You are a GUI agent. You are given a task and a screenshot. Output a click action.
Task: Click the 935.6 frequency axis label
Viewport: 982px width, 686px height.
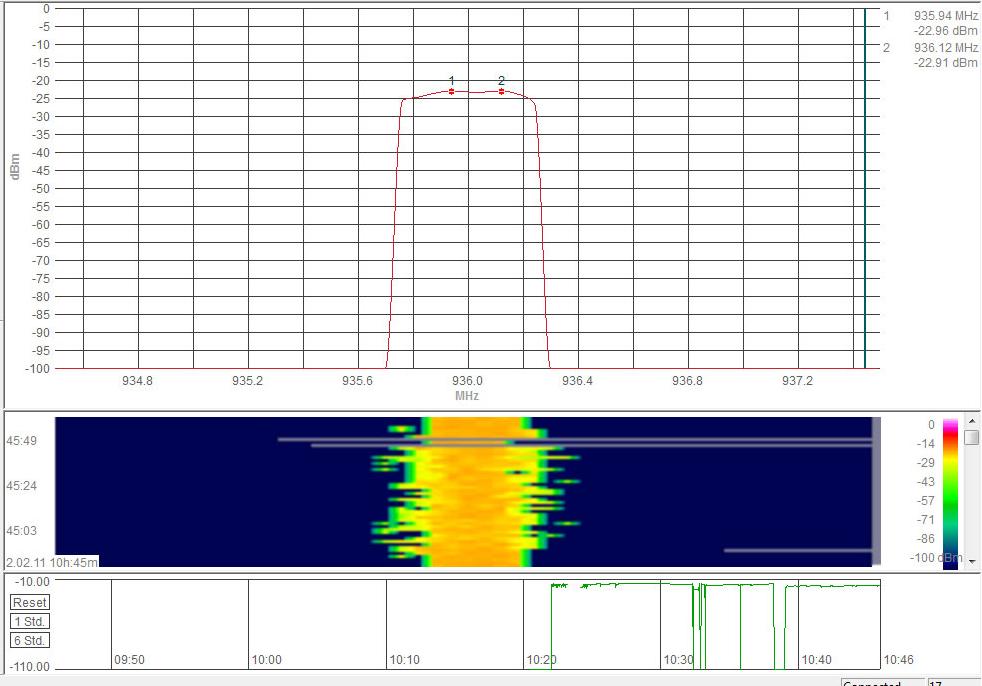(358, 381)
